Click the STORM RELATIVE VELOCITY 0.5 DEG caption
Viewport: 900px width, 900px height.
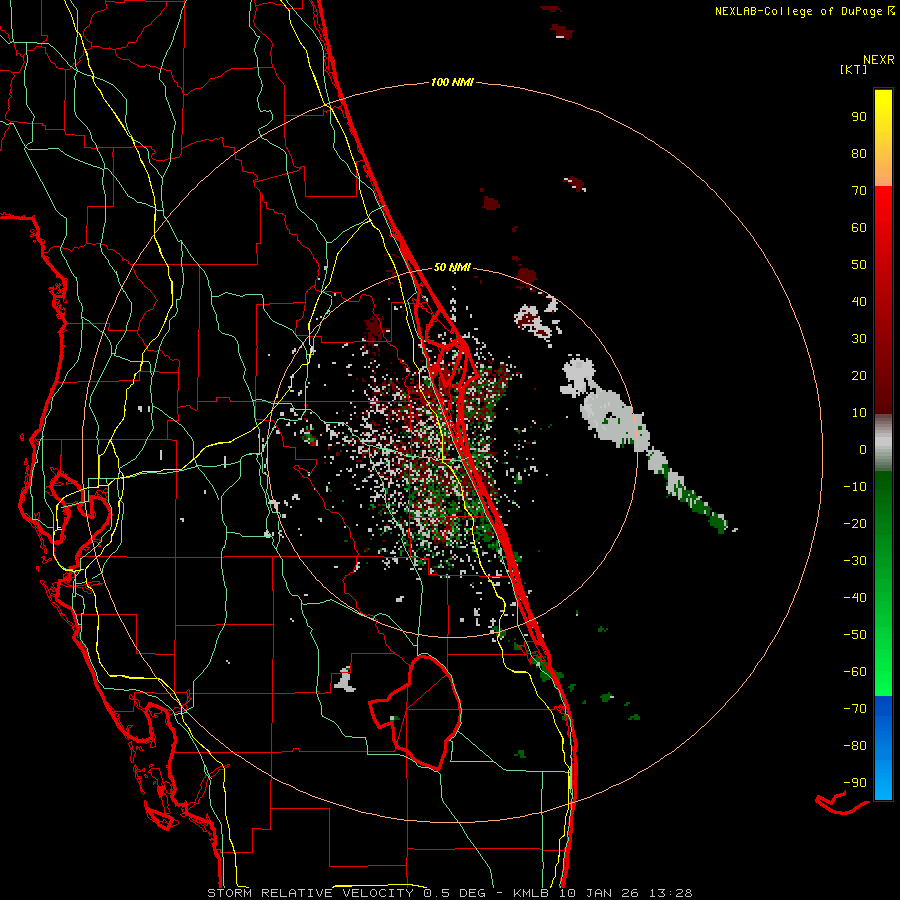coord(346,893)
